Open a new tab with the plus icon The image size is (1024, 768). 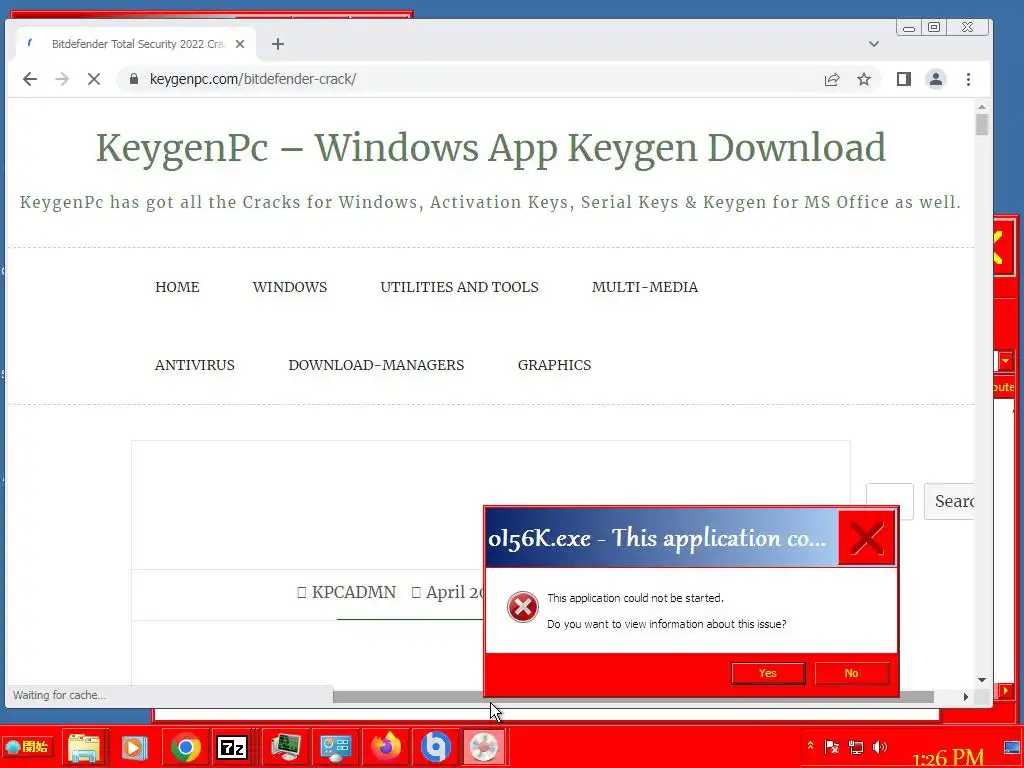point(278,44)
